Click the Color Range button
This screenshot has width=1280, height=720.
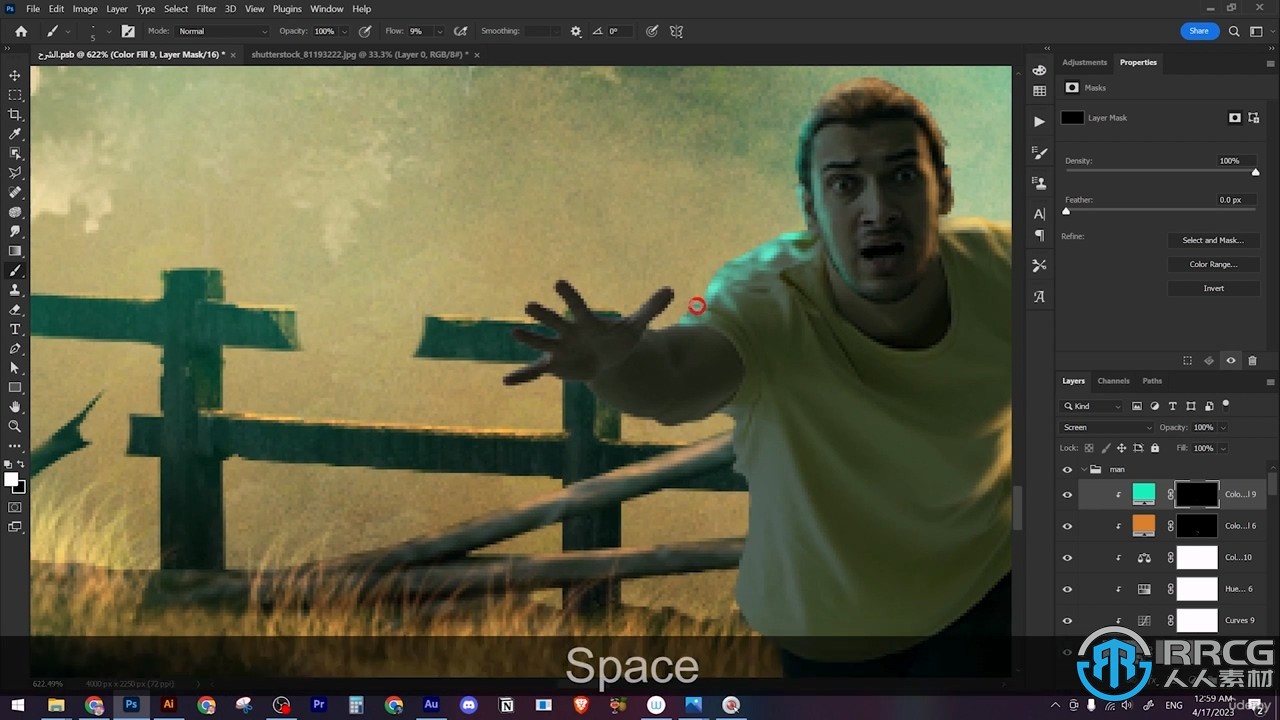1213,264
